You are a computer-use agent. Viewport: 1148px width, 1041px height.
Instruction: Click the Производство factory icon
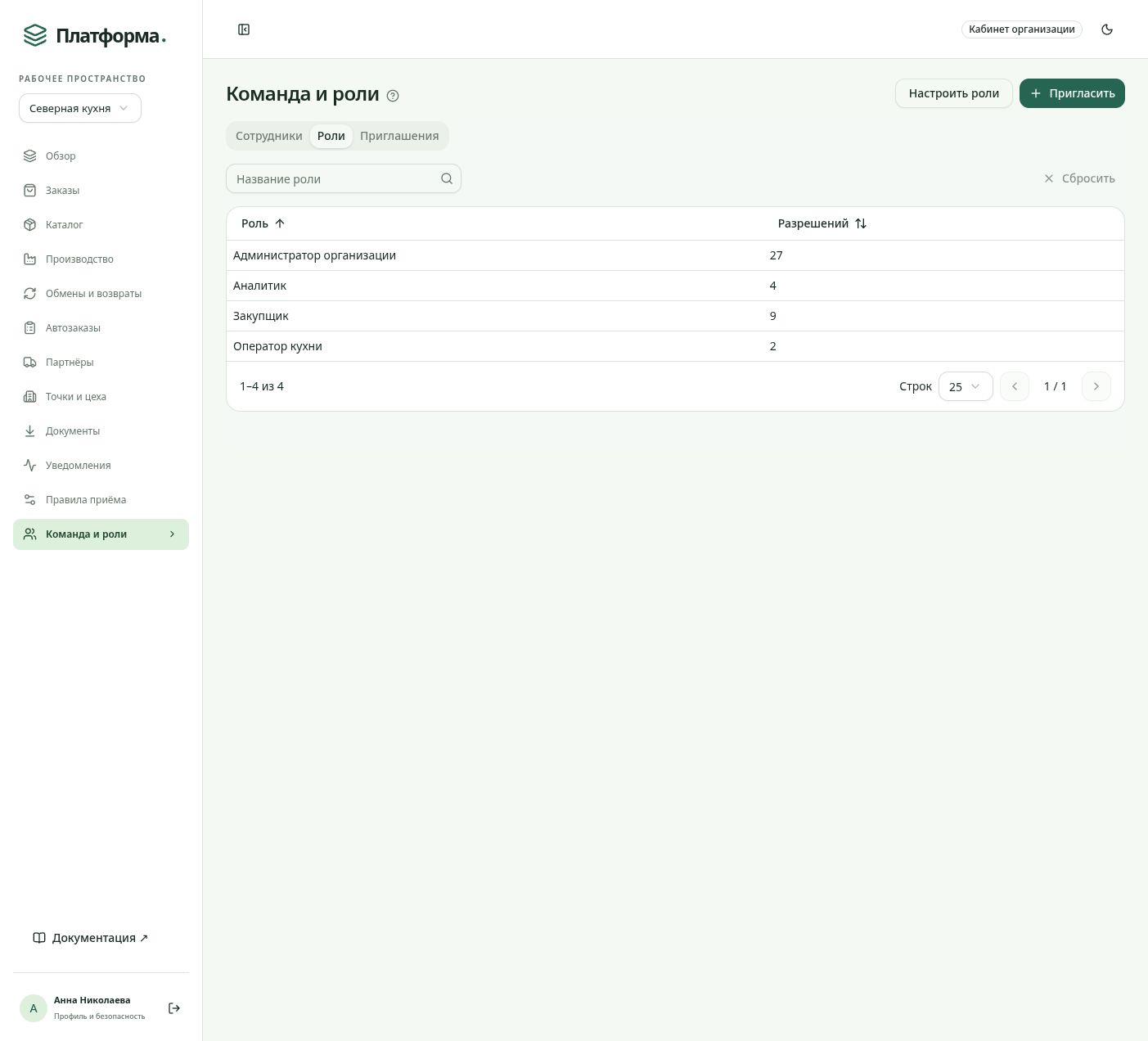30,259
